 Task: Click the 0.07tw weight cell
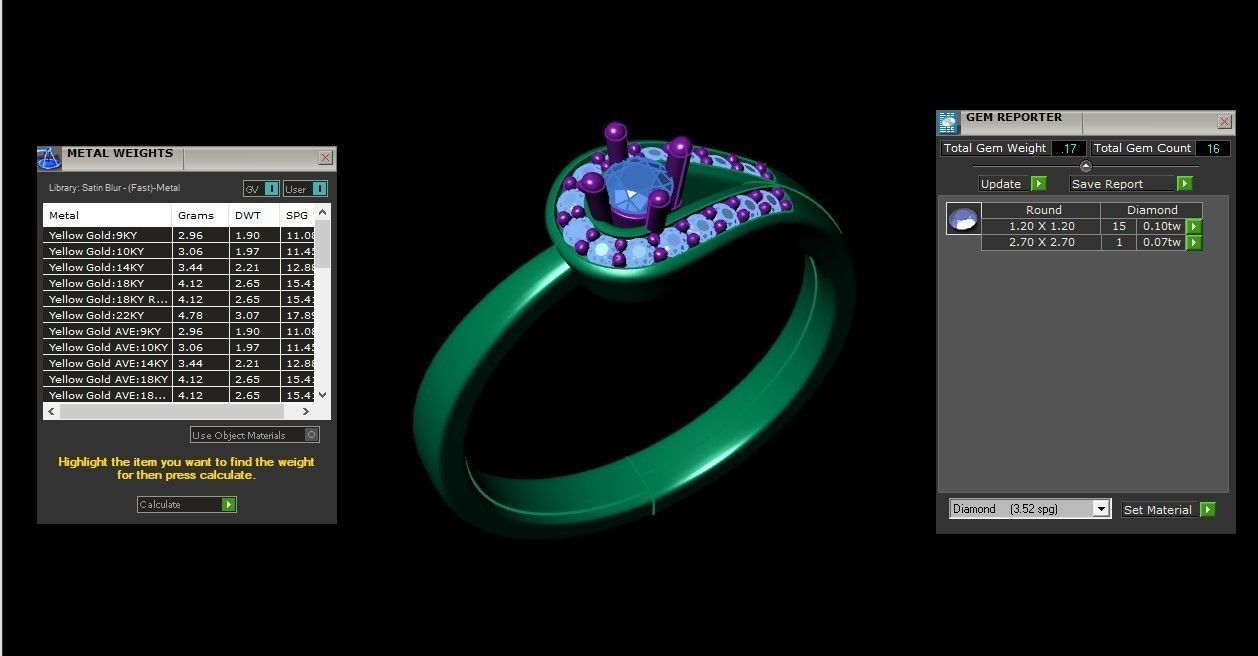point(1161,243)
